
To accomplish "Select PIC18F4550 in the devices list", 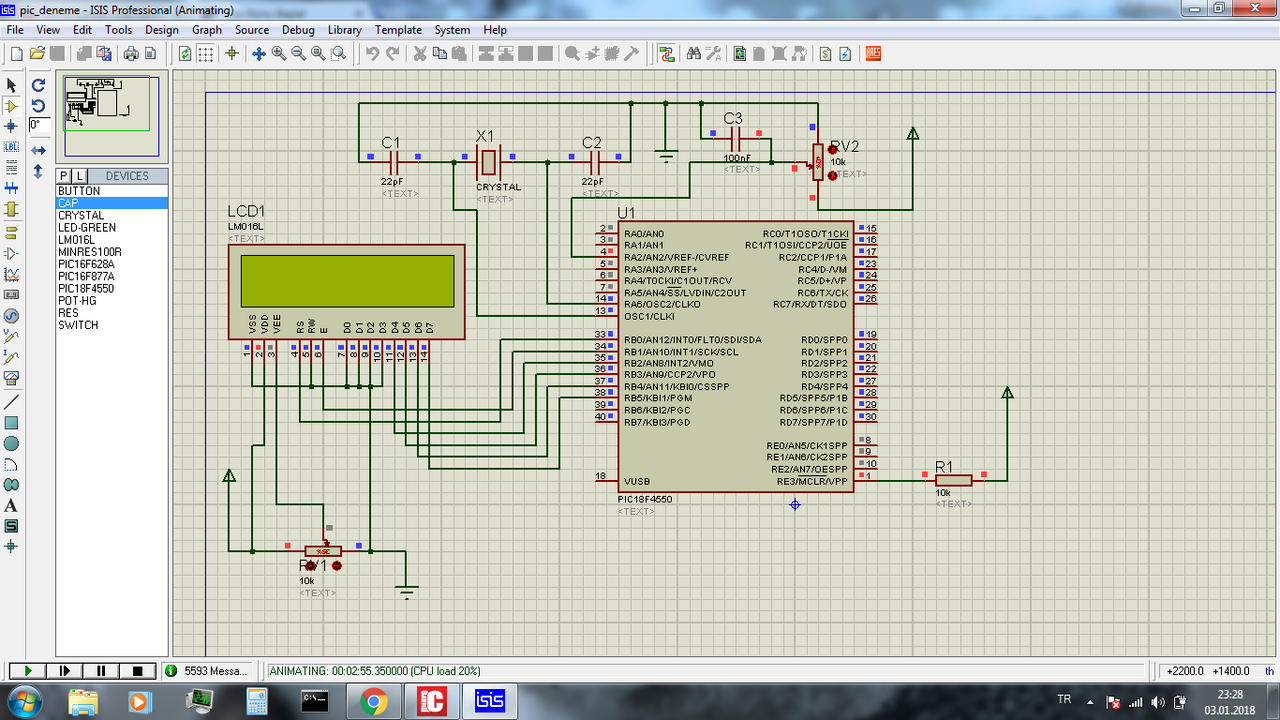I will 112,288.
